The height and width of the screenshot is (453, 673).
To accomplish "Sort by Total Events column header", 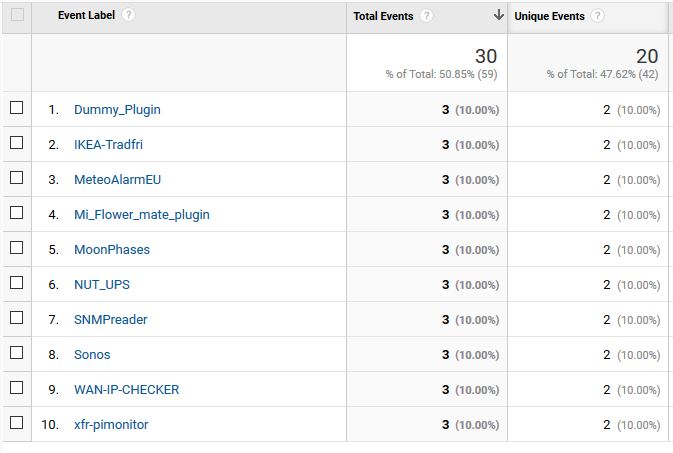I will tap(383, 16).
